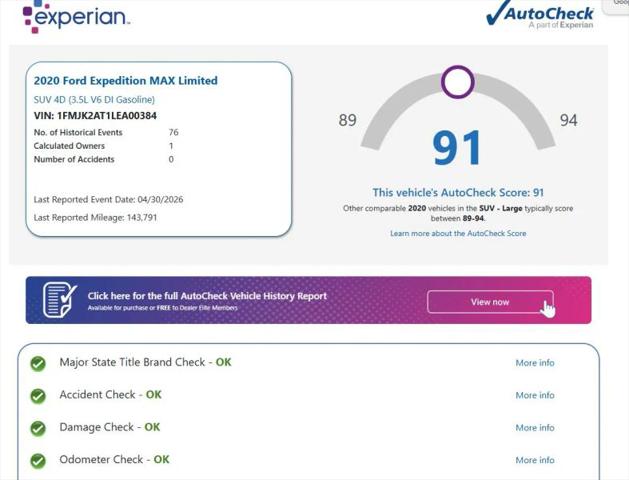Screen dimensions: 629x480
Task: Click the gauge high value 94
Action: 569,120
